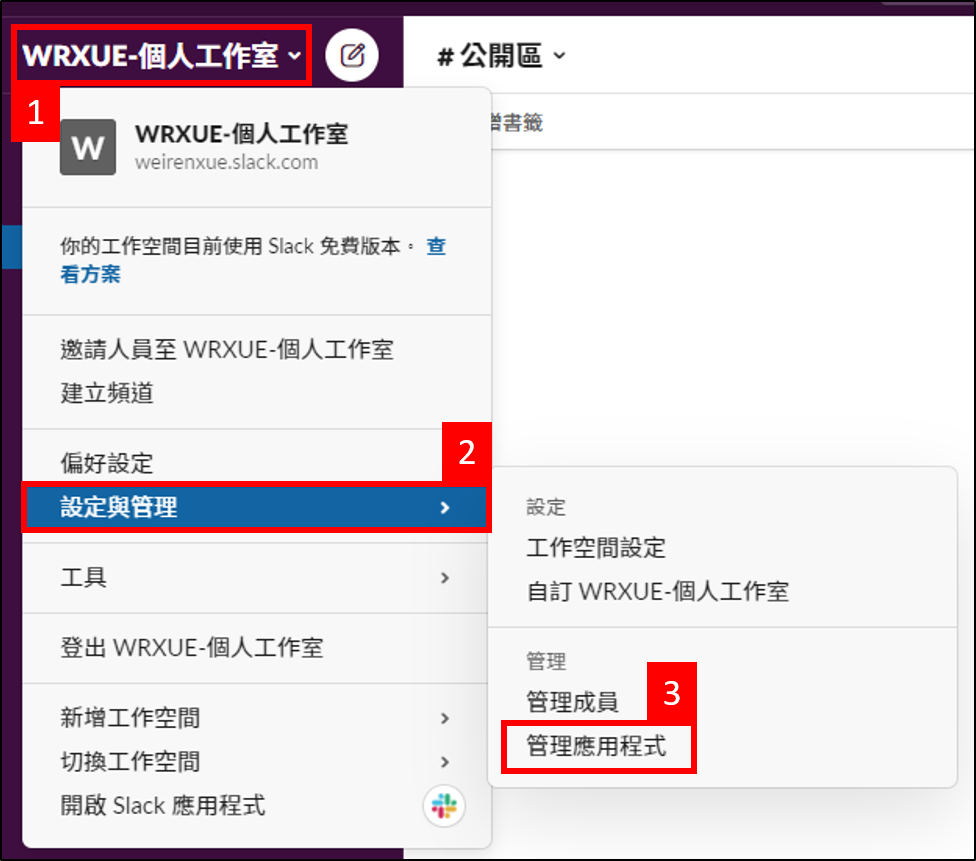Expand the 切換工作空間 submenu chevron
976x861 pixels.
click(x=444, y=761)
